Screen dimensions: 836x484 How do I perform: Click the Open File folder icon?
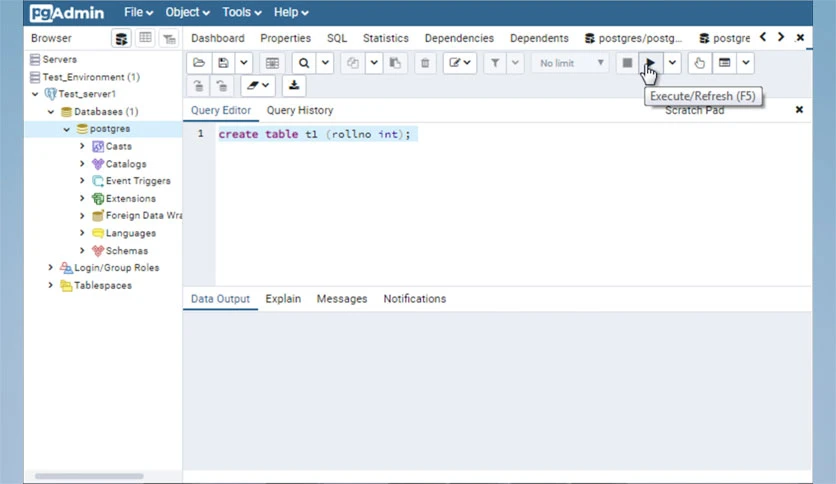point(199,63)
